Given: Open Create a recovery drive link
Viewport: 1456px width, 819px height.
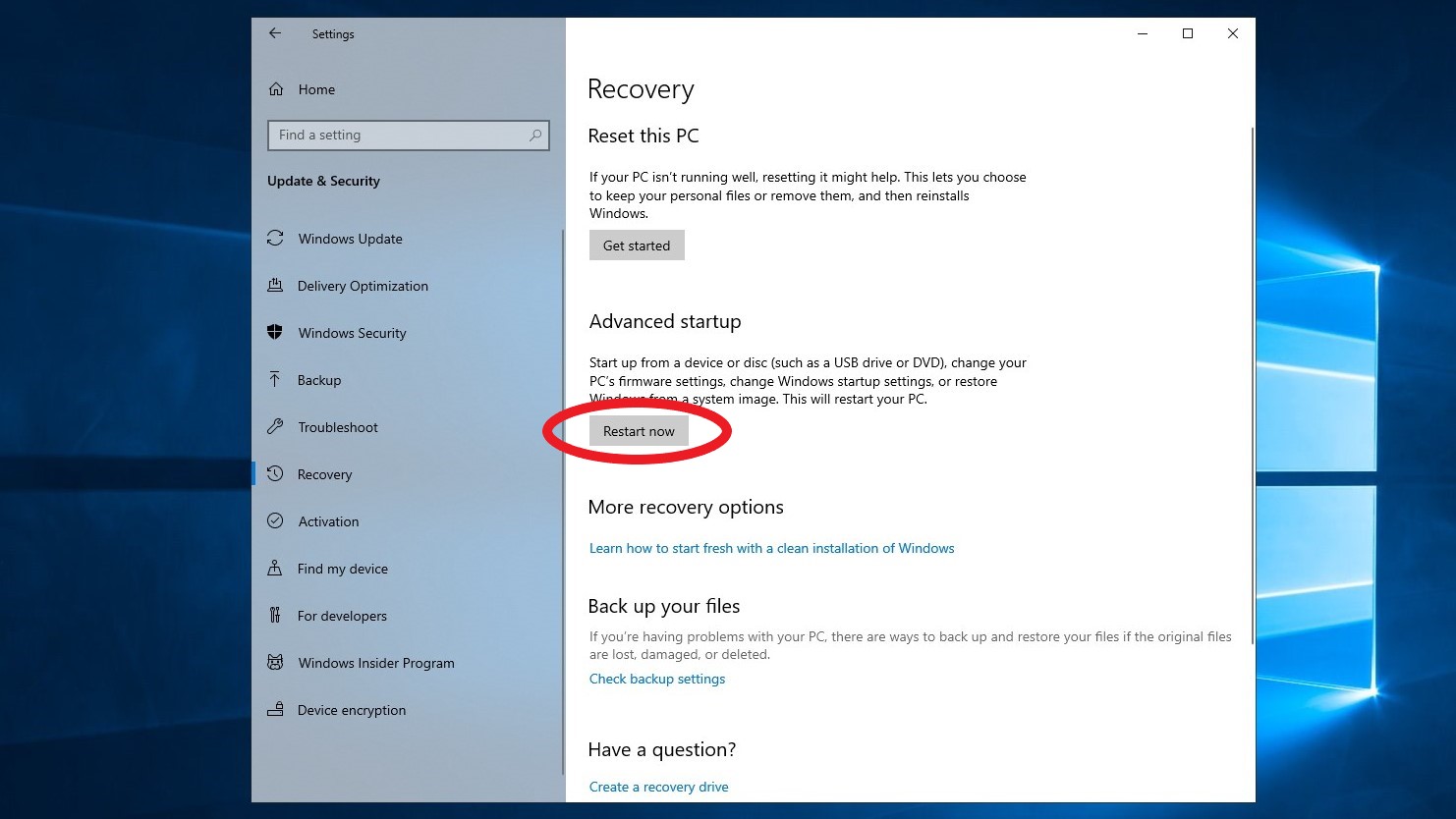Looking at the screenshot, I should [x=658, y=787].
